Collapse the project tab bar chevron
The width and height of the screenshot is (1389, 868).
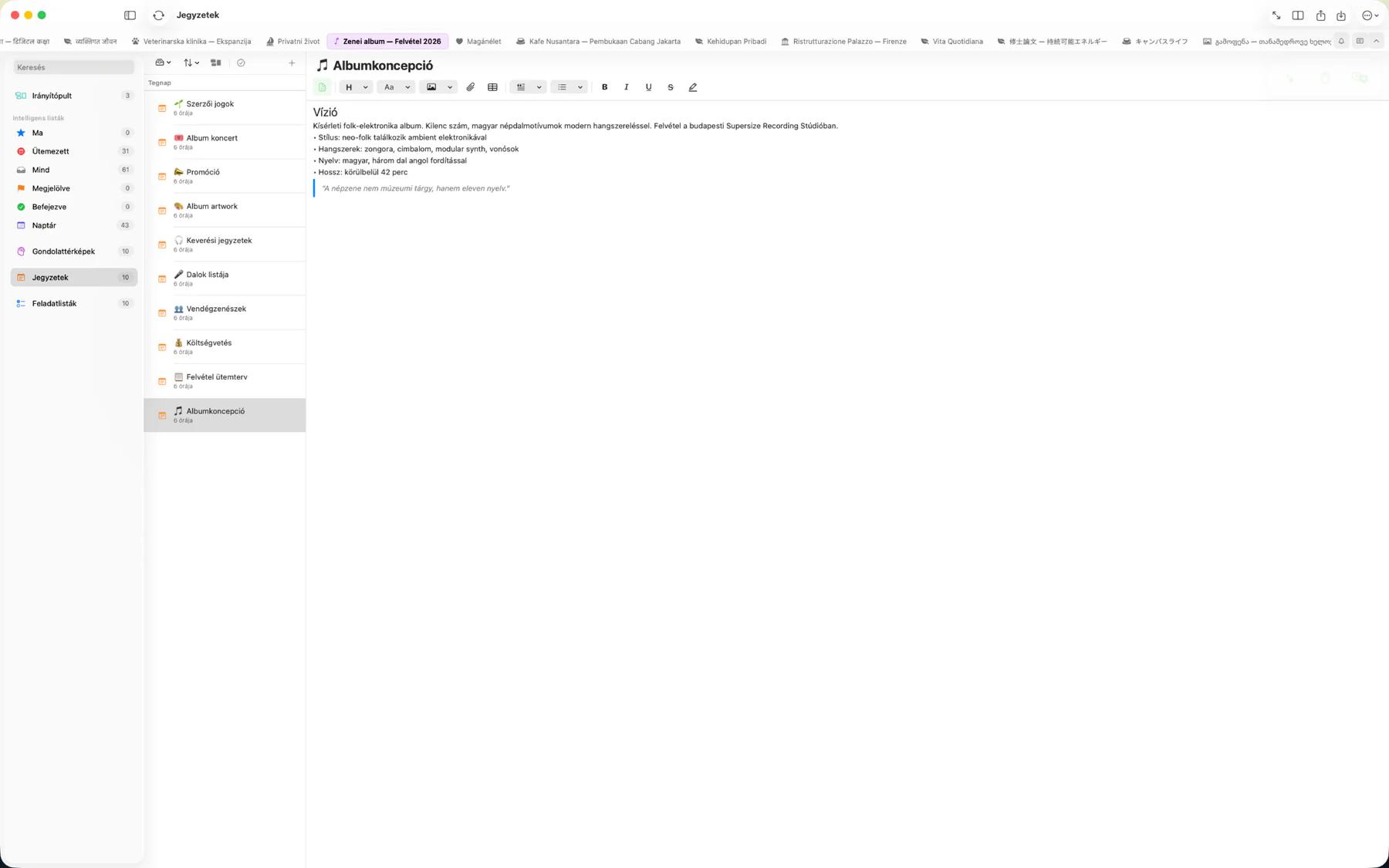1376,42
